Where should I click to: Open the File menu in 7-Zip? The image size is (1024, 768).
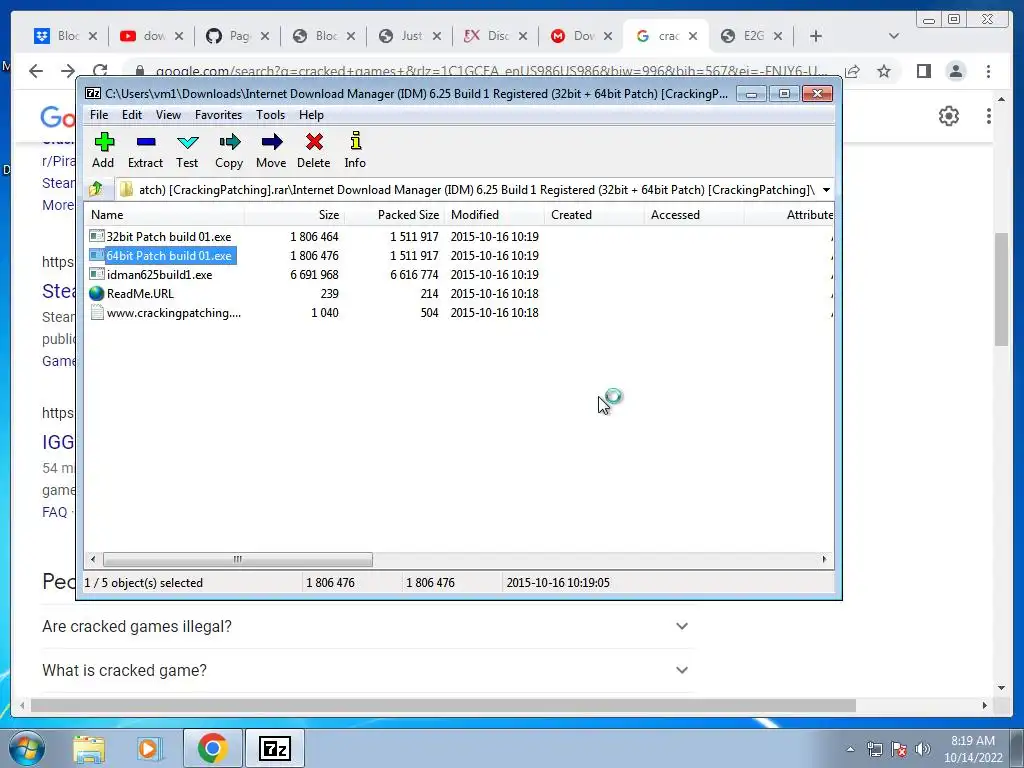tap(99, 115)
